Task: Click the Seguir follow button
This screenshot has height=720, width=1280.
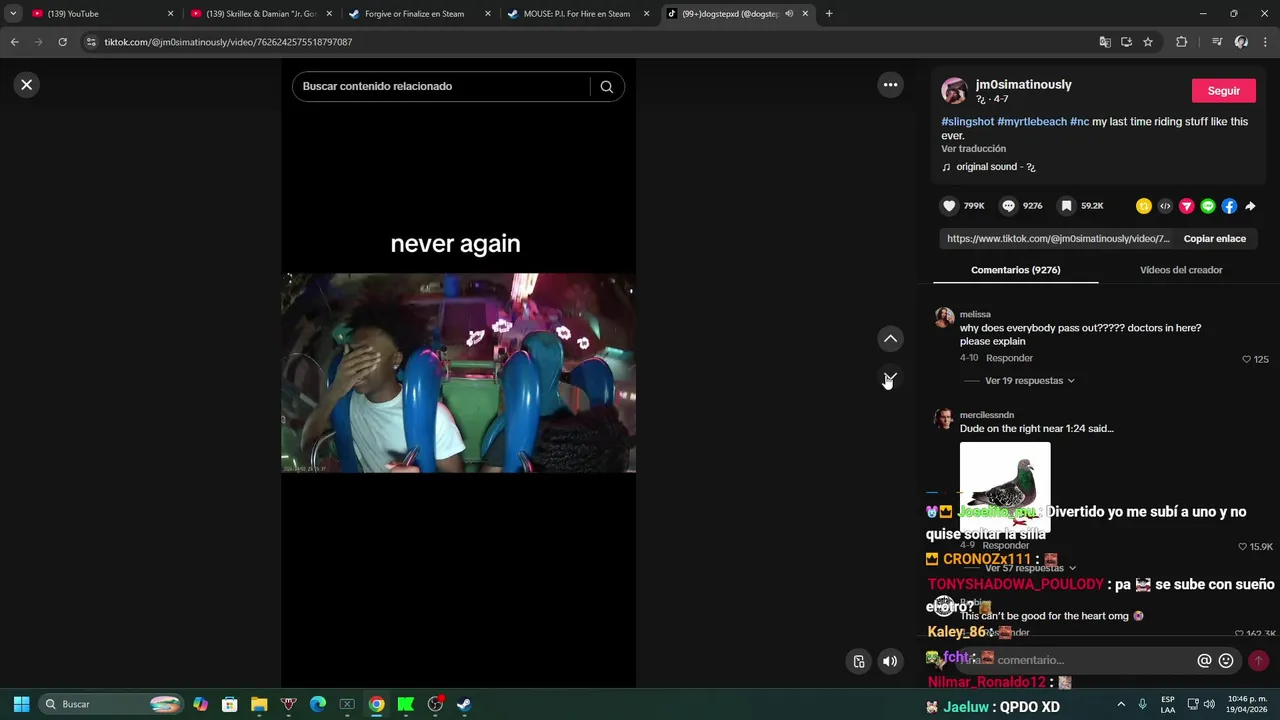Action: 1223,91
